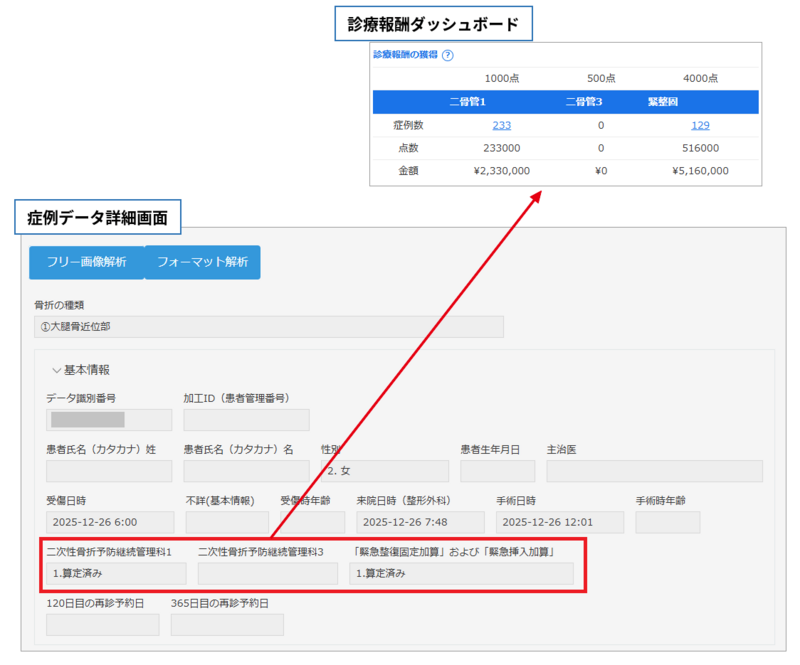
Task: Click the 緊整固 column header
Action: click(x=663, y=102)
